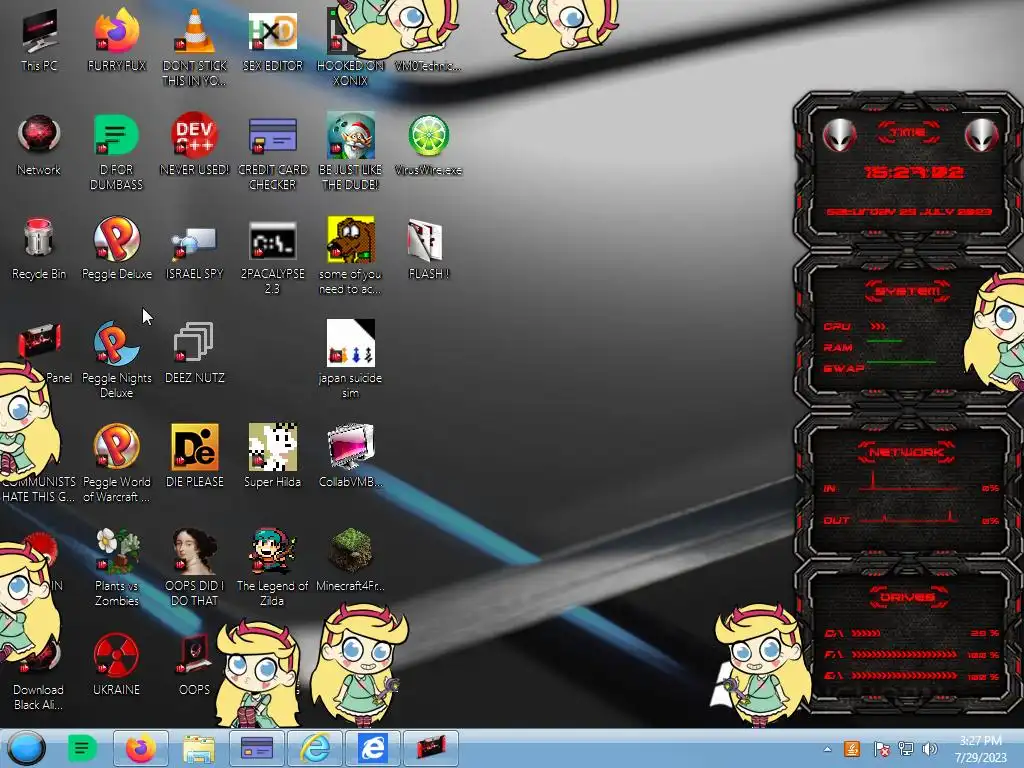Click the digital clock readout in Time widget
The height and width of the screenshot is (768, 1024).
coord(913,172)
